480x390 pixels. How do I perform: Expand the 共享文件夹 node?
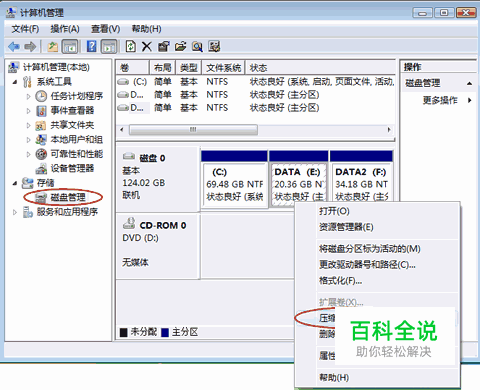(28, 125)
